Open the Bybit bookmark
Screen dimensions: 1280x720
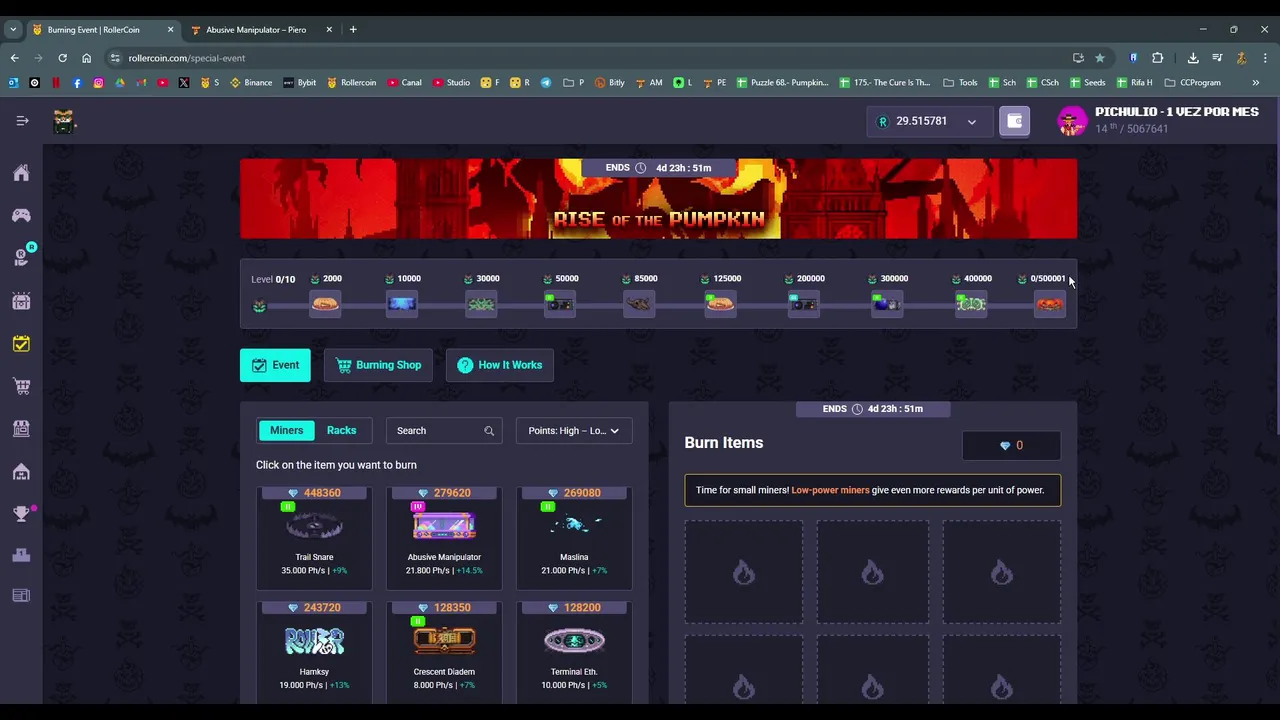pos(300,83)
